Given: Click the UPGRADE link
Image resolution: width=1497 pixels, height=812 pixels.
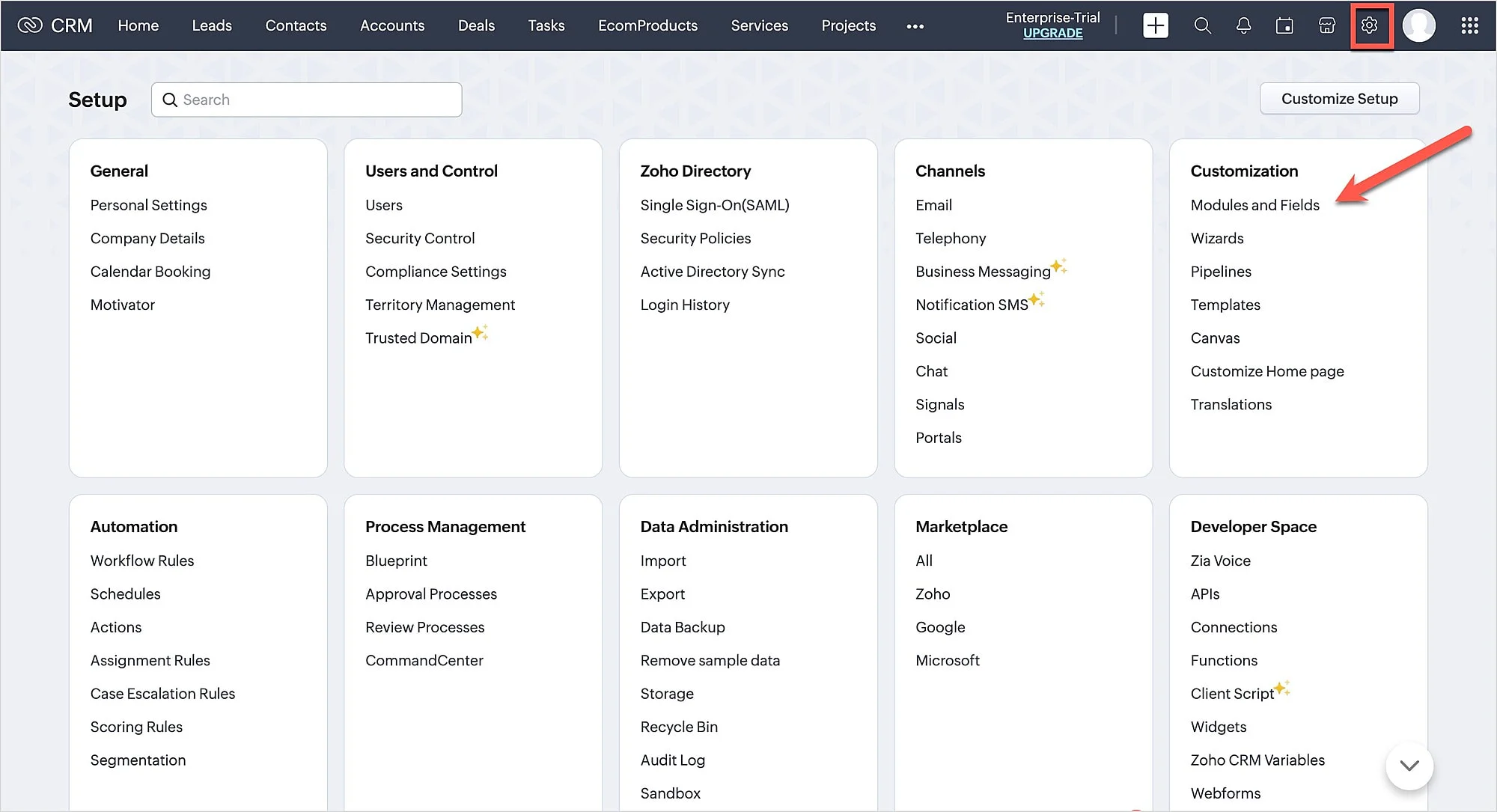Looking at the screenshot, I should pyautogui.click(x=1052, y=34).
